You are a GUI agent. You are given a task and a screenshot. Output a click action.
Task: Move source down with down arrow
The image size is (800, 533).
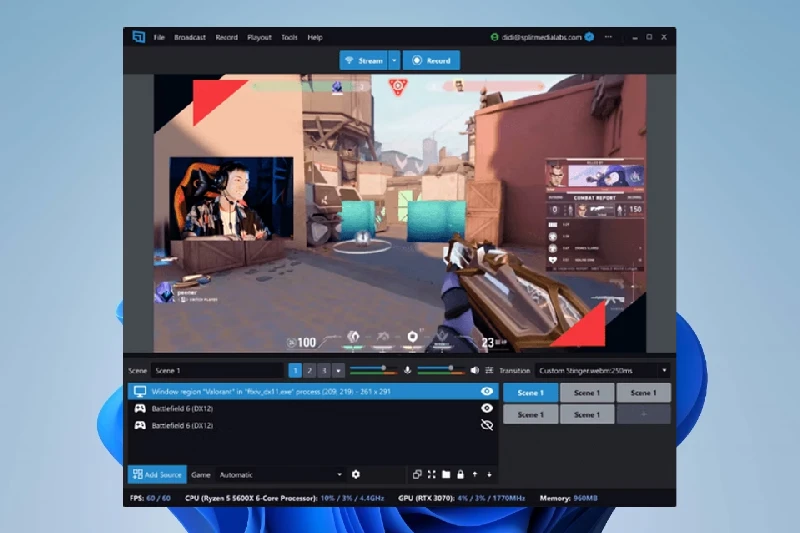point(489,474)
